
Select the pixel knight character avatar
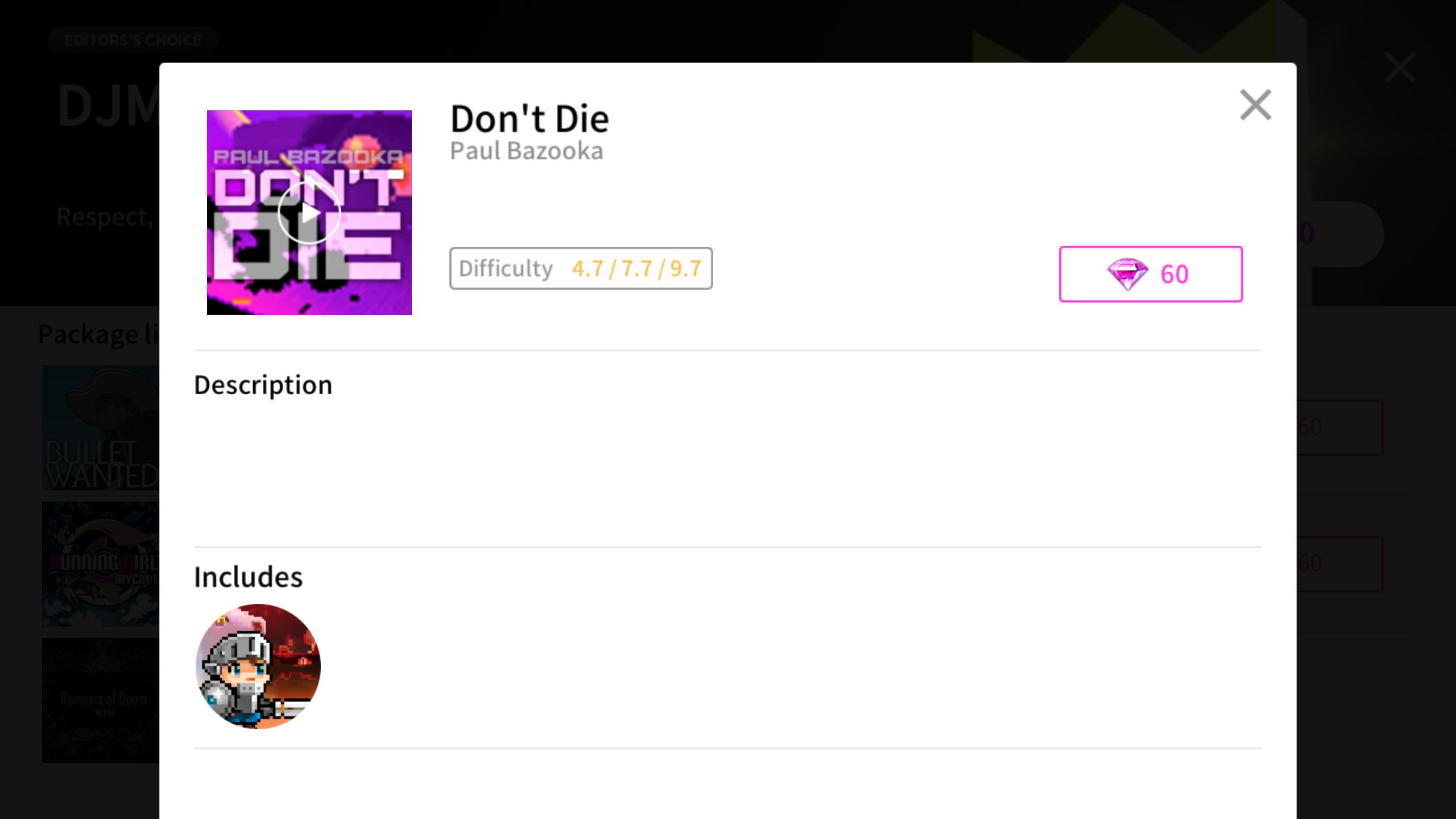pyautogui.click(x=258, y=666)
